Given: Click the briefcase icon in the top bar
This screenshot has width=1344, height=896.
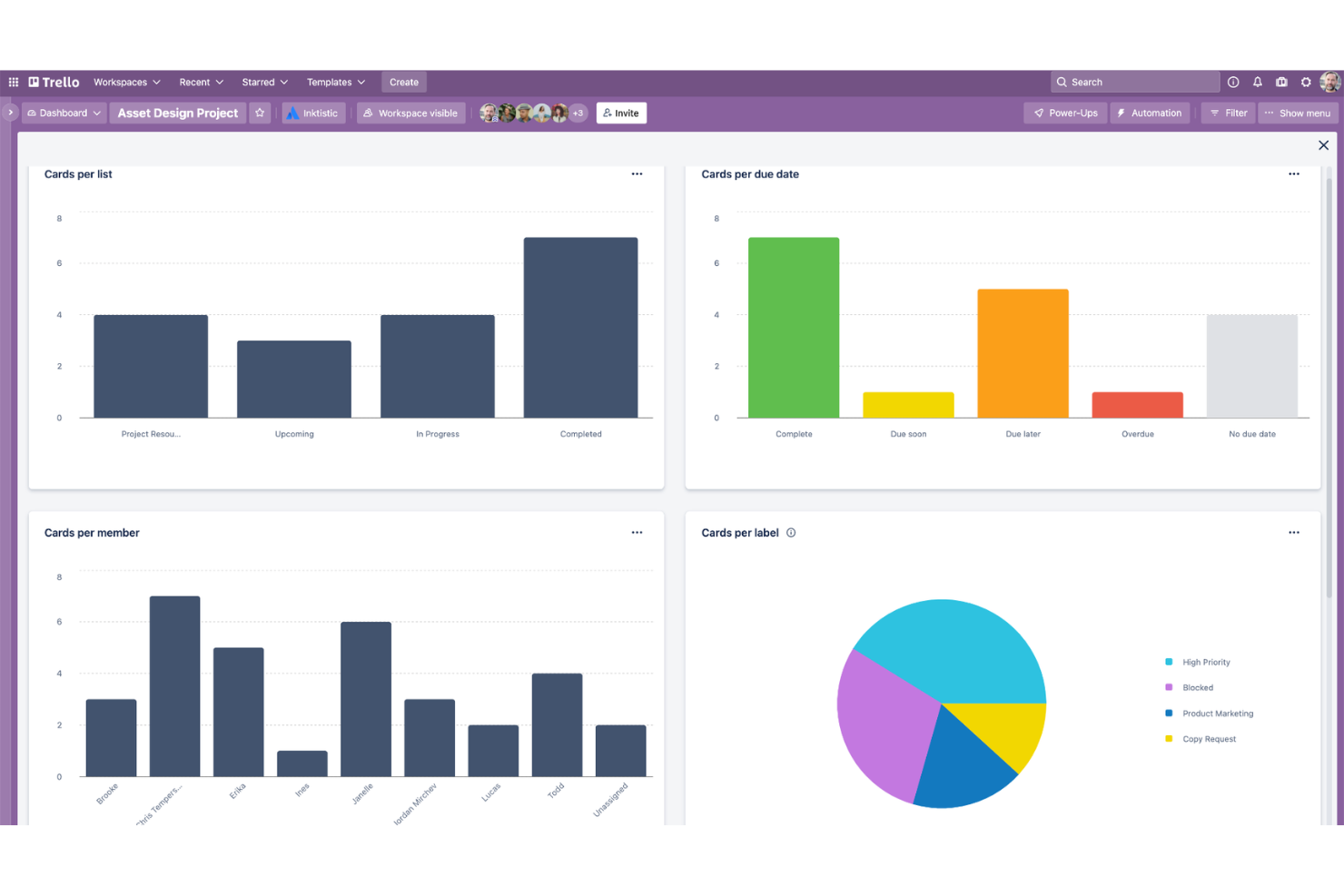Looking at the screenshot, I should tap(1281, 82).
